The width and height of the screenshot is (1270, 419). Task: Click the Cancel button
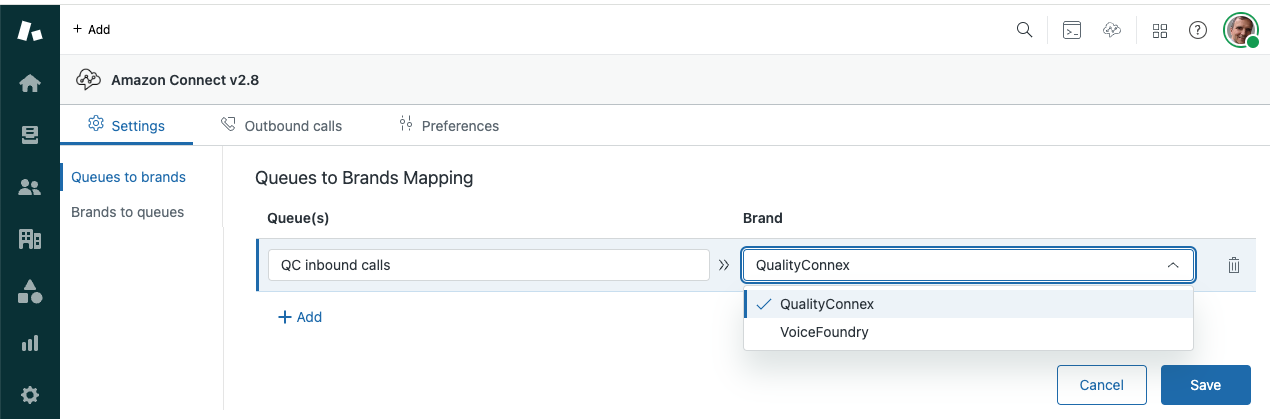1101,385
